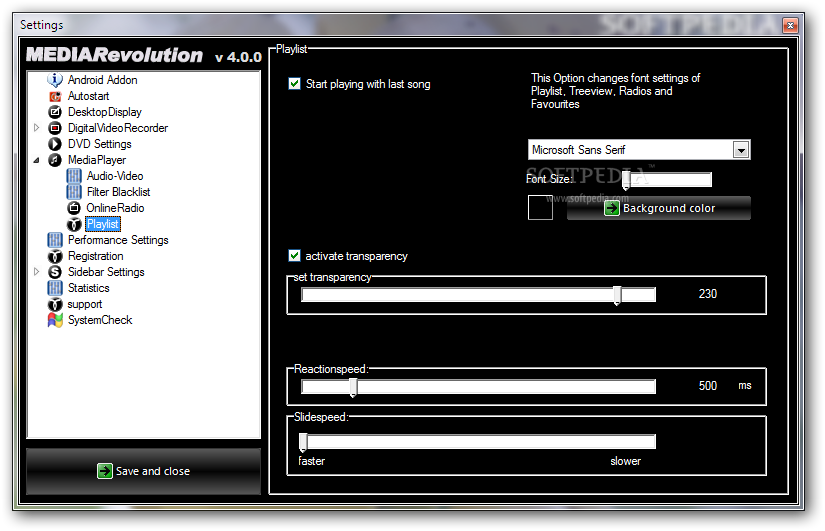
Task: Click the set transparency slider track
Action: (x=478, y=295)
